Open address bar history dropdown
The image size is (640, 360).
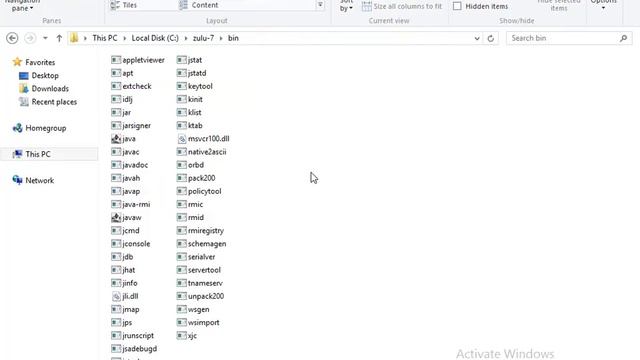(x=477, y=38)
